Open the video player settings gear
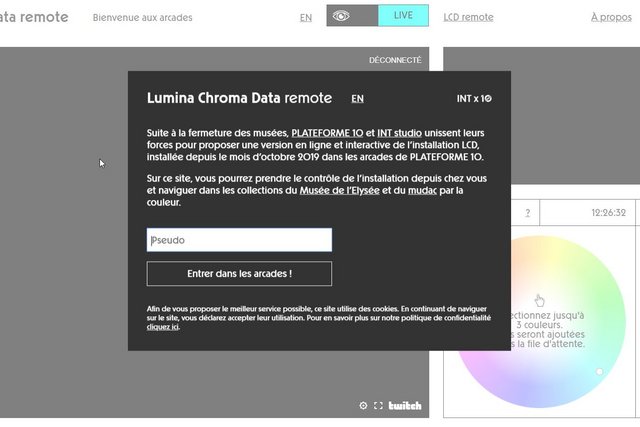 pos(363,406)
